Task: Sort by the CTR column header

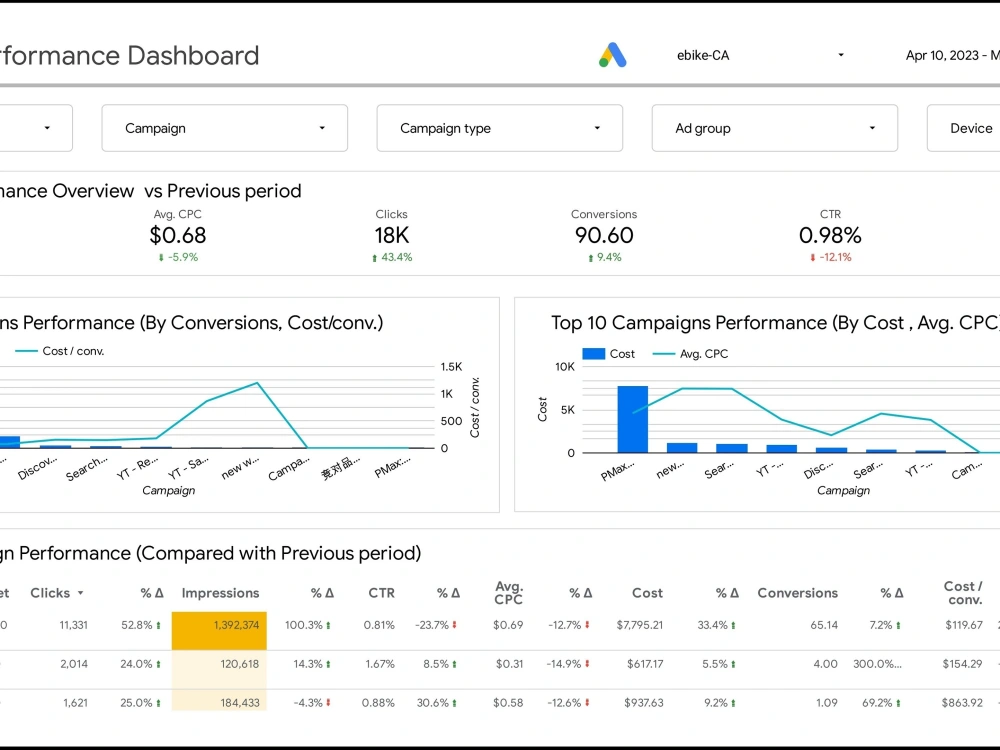Action: pyautogui.click(x=381, y=593)
